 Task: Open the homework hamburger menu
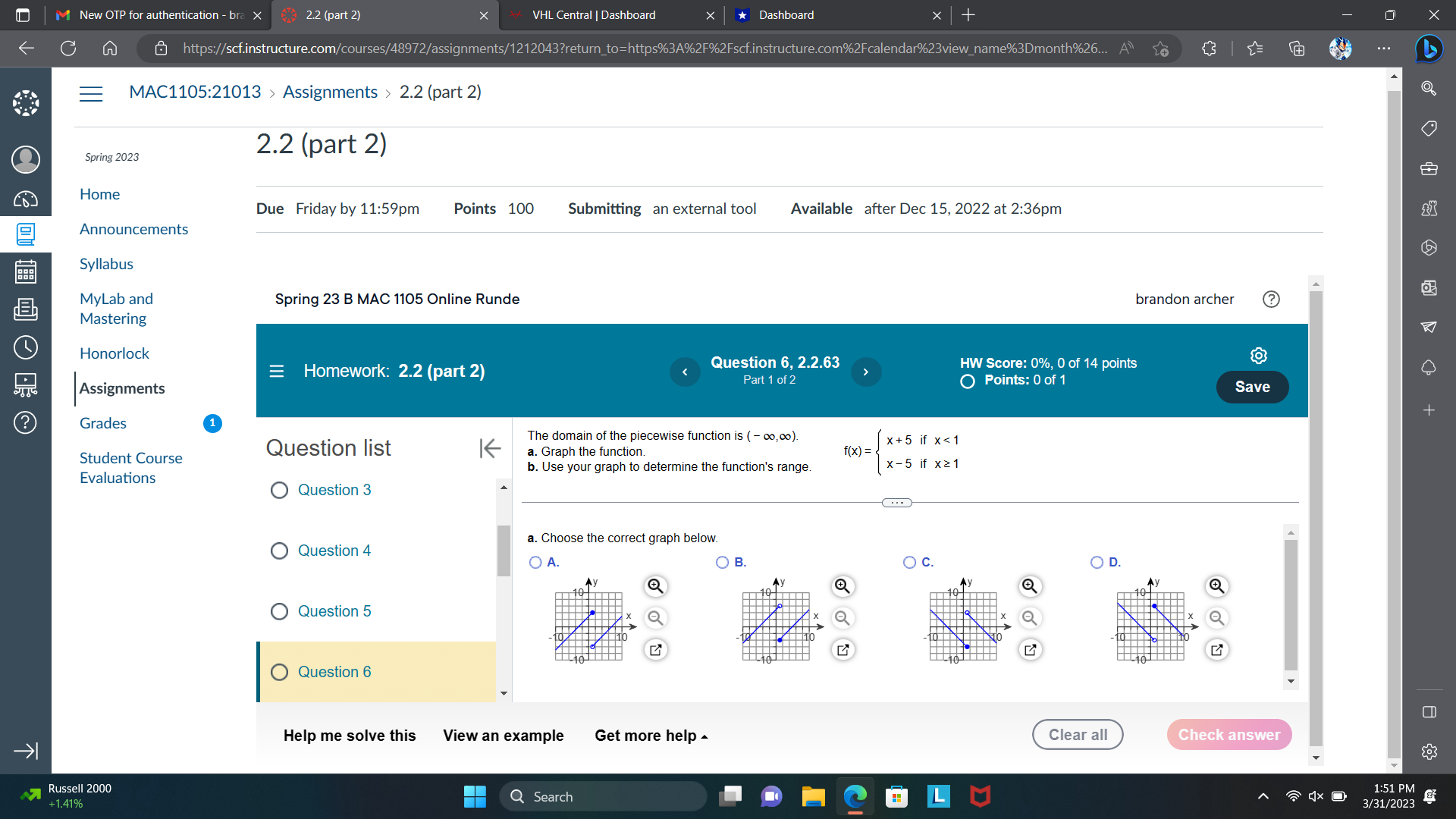276,371
